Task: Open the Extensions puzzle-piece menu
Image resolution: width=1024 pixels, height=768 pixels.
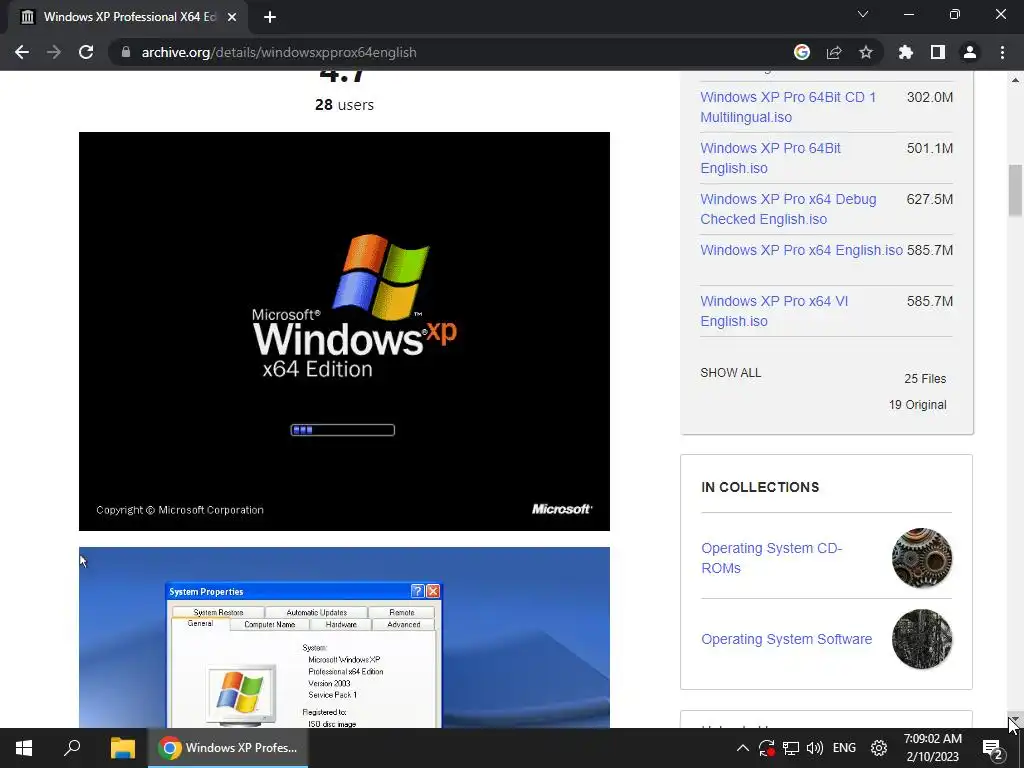Action: tap(906, 52)
